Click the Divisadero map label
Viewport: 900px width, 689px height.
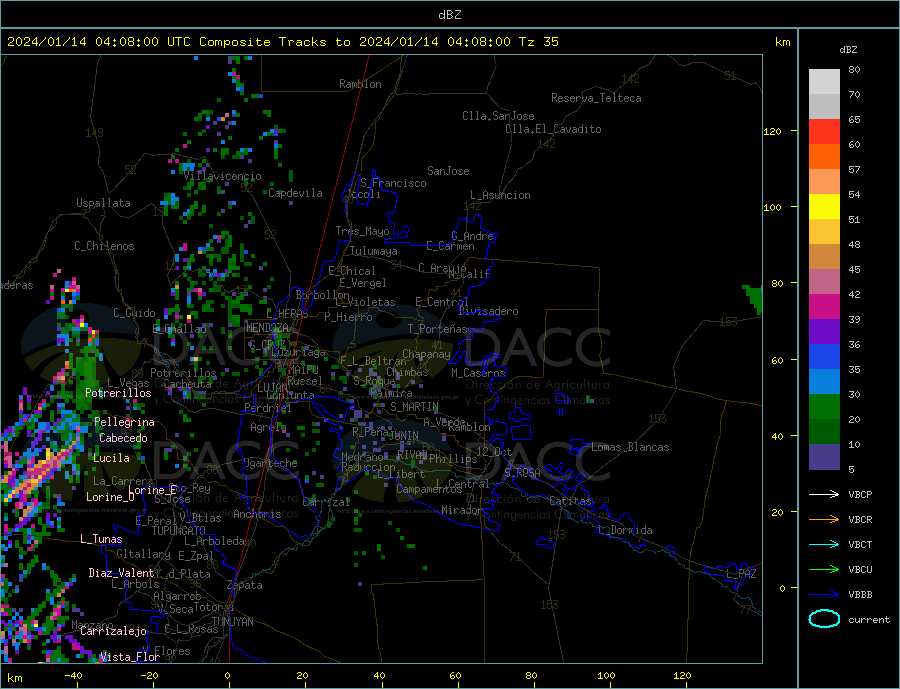pos(488,311)
